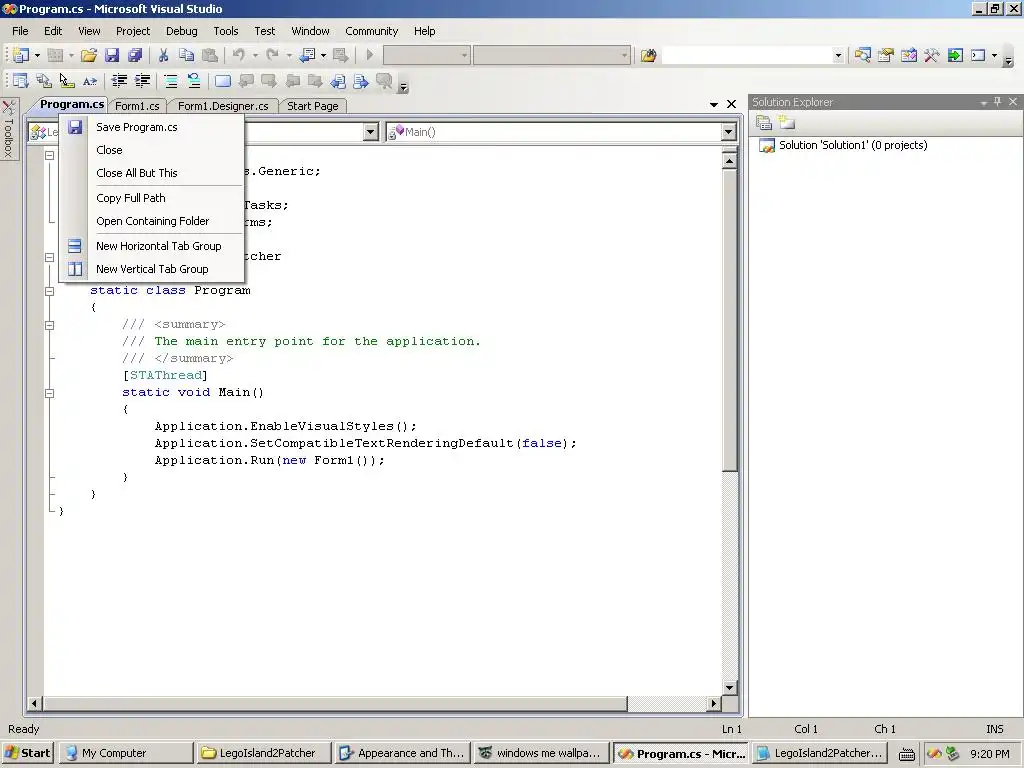This screenshot has width=1024, height=768.
Task: Click the Copy toolbar icon
Action: (x=186, y=56)
